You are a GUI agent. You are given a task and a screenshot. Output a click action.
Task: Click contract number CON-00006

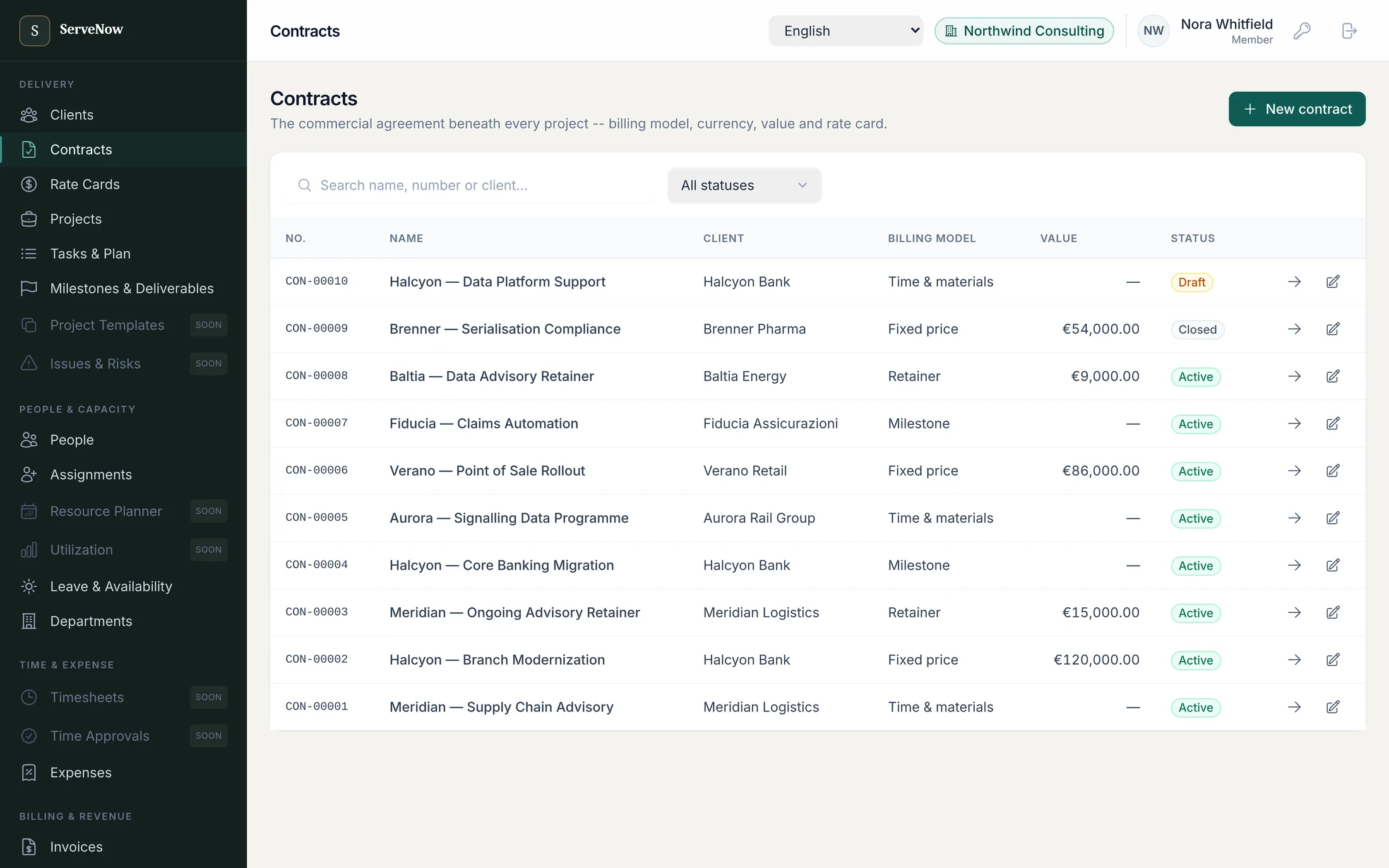[x=316, y=470]
